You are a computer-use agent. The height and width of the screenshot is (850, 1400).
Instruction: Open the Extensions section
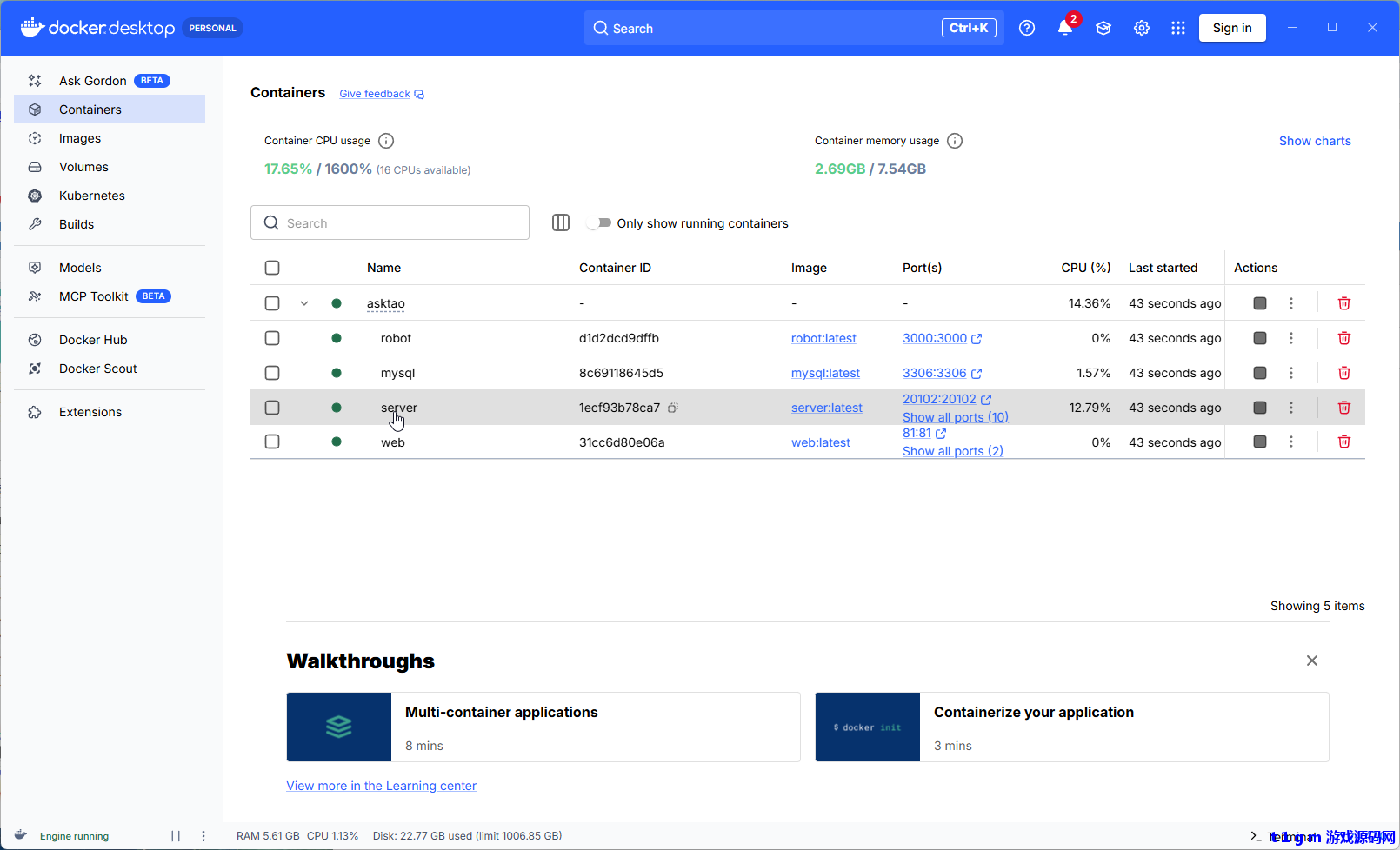coord(90,411)
